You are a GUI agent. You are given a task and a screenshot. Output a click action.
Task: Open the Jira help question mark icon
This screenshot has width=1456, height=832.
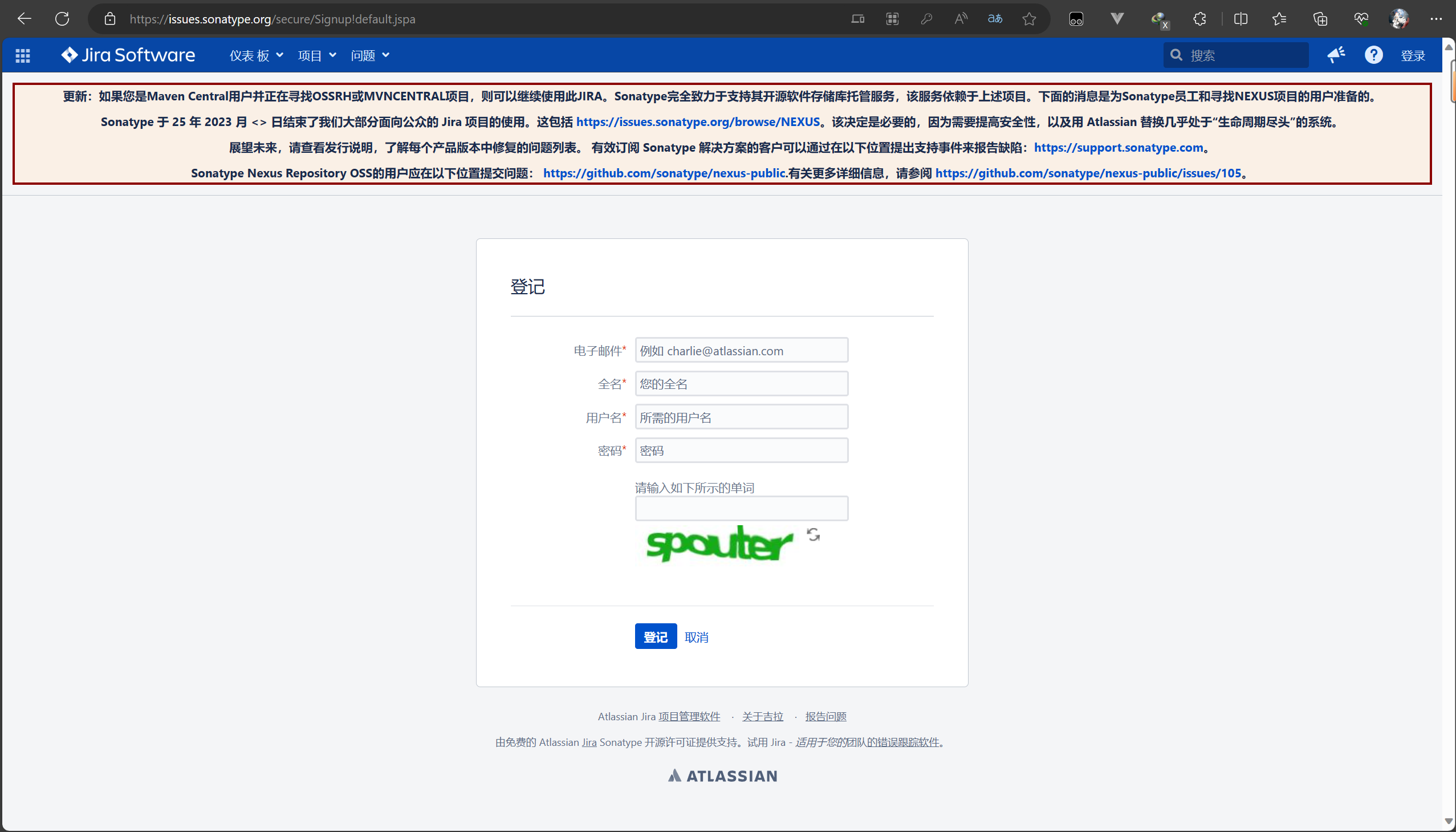(1373, 55)
